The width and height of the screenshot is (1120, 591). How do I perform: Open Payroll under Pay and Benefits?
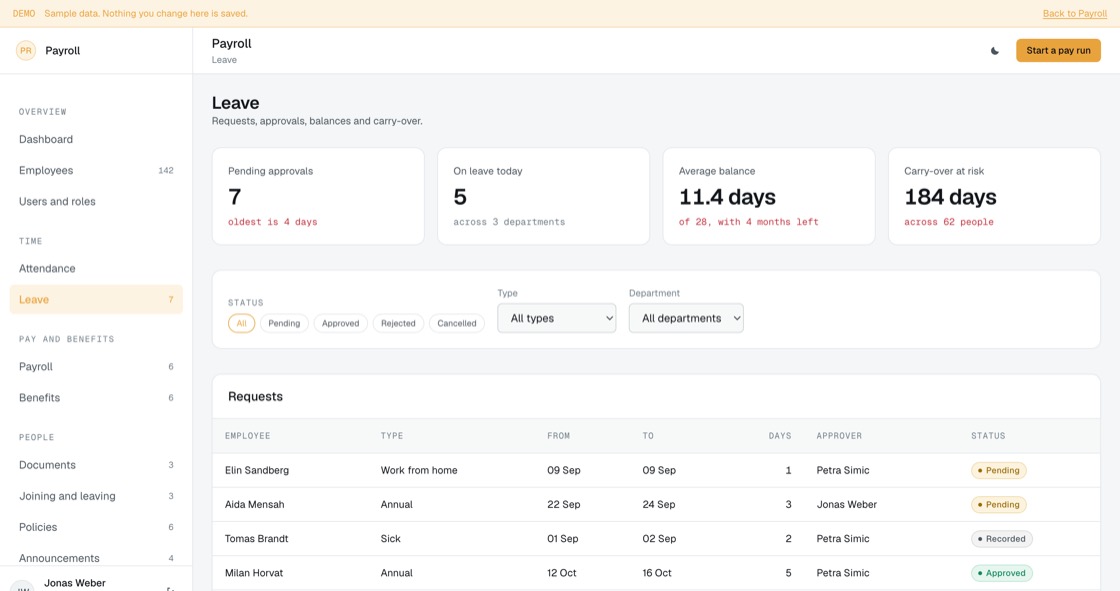(96, 367)
